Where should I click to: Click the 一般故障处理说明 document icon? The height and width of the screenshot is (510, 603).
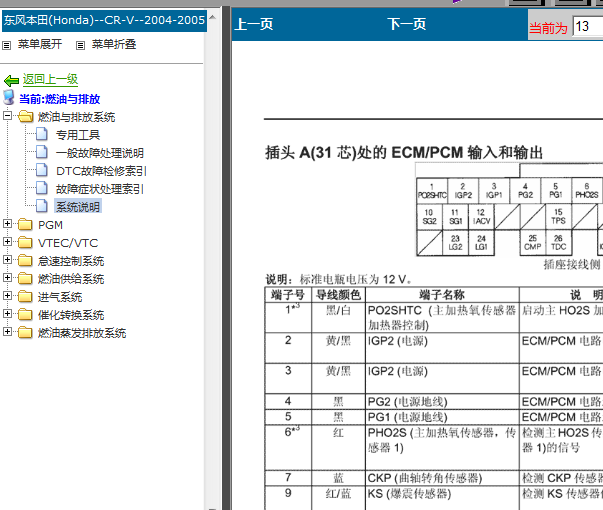[42, 152]
